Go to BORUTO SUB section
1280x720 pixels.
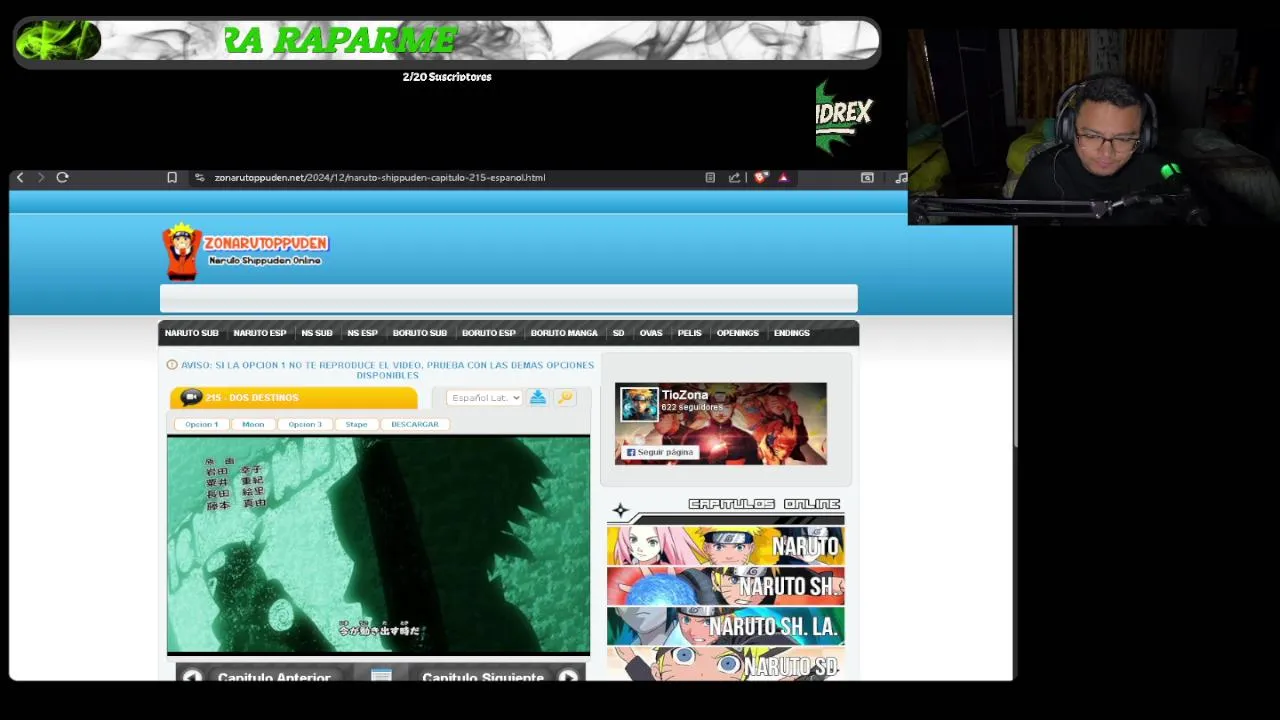pos(419,333)
